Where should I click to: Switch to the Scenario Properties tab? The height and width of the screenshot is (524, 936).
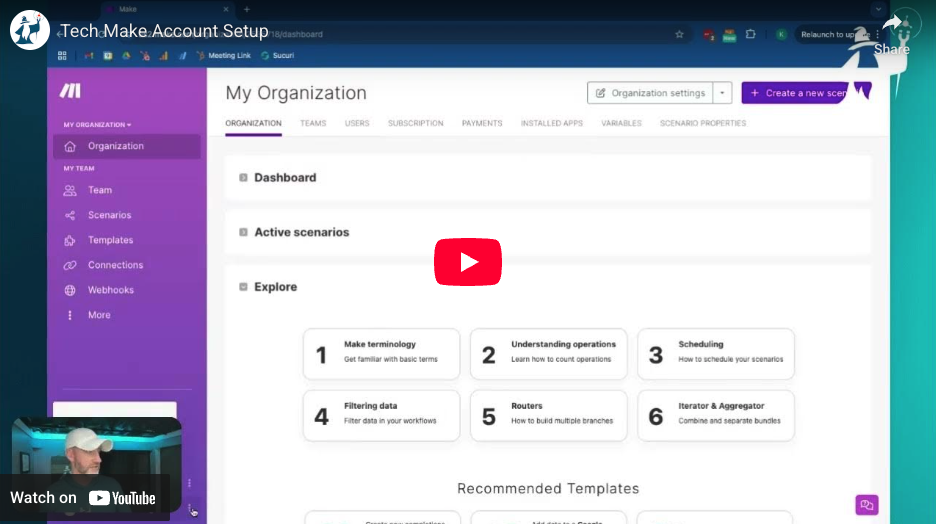[703, 124]
